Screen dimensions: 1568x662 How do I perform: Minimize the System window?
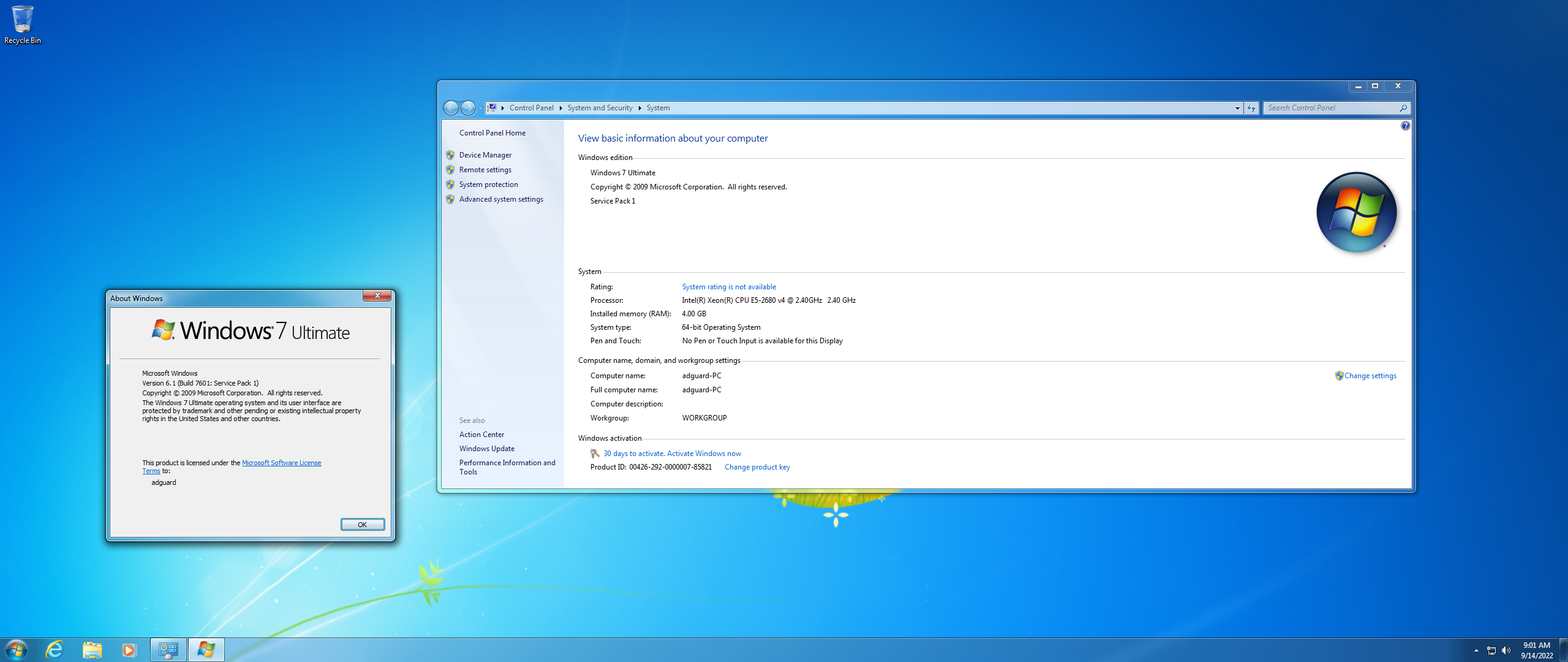tap(1358, 86)
